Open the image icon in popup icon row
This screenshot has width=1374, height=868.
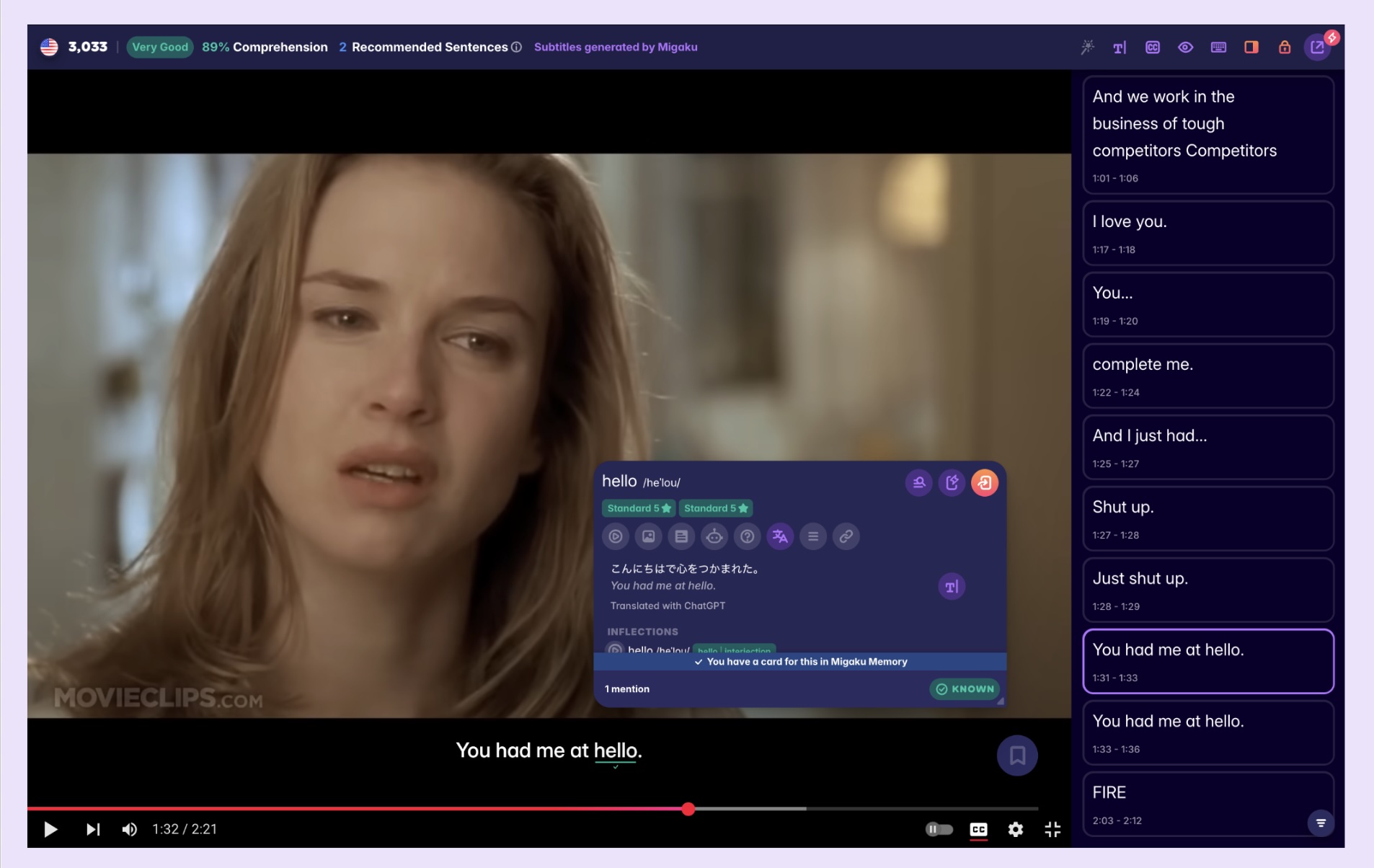[x=648, y=536]
